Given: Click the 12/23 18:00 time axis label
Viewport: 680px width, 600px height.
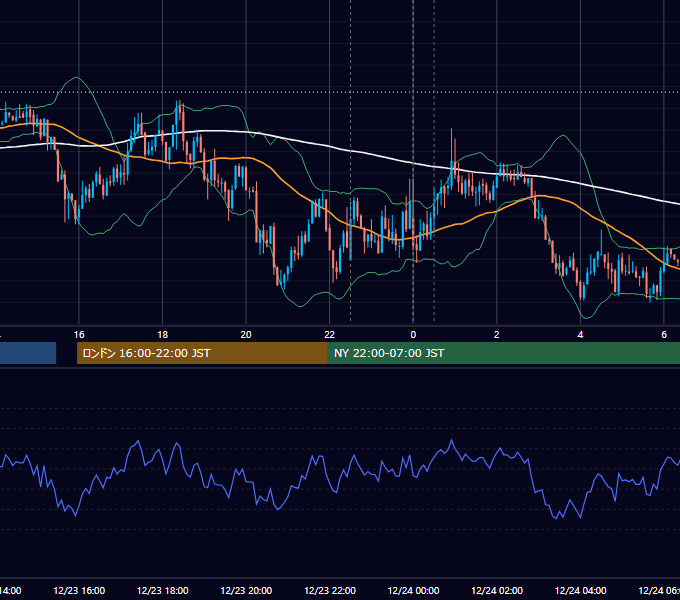Looking at the screenshot, I should 163,590.
